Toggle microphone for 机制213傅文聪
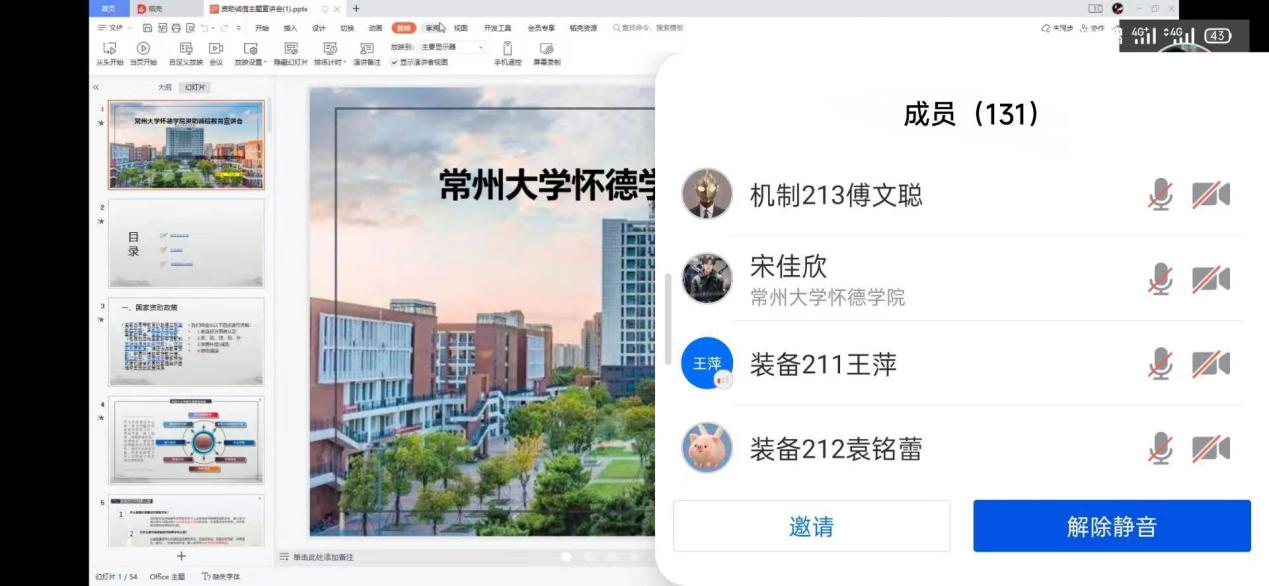The height and width of the screenshot is (586, 1269). click(1160, 195)
